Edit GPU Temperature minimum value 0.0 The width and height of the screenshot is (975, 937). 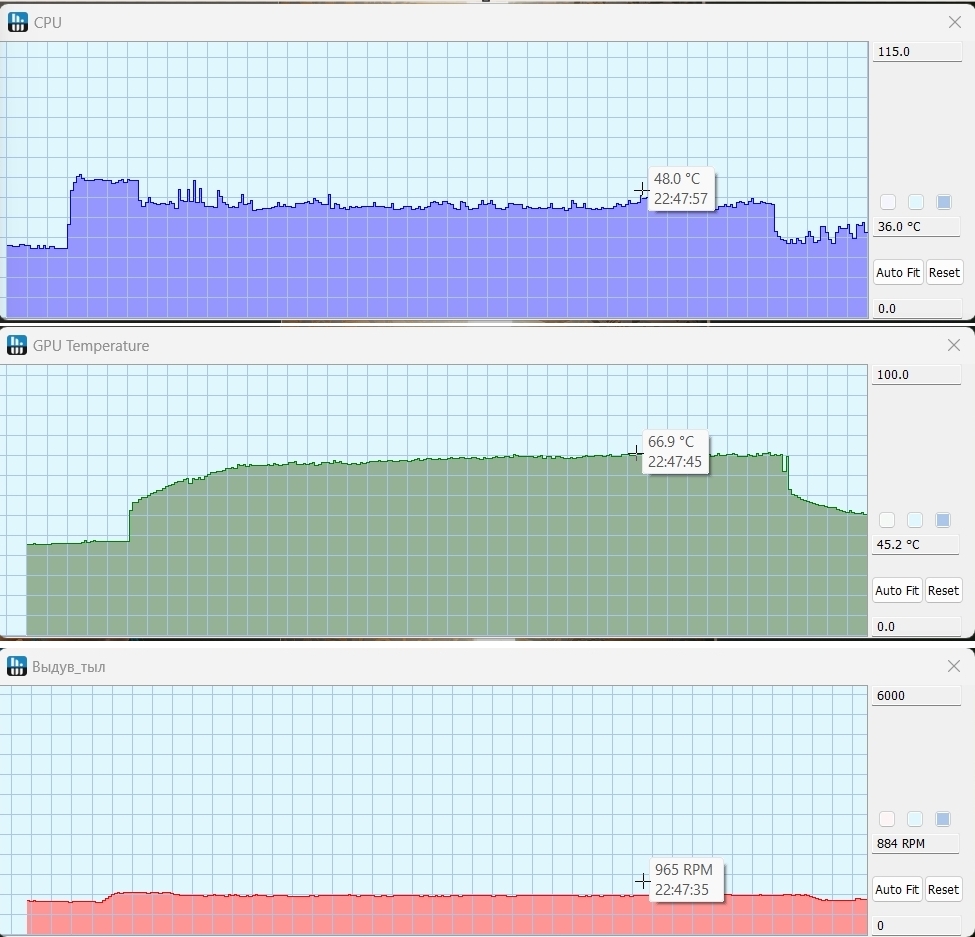coord(916,627)
